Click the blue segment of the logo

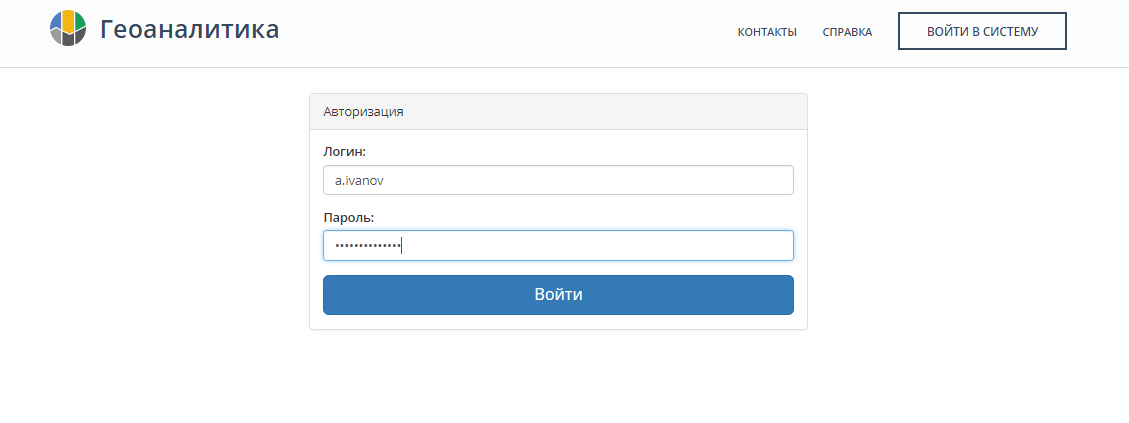coord(56,21)
